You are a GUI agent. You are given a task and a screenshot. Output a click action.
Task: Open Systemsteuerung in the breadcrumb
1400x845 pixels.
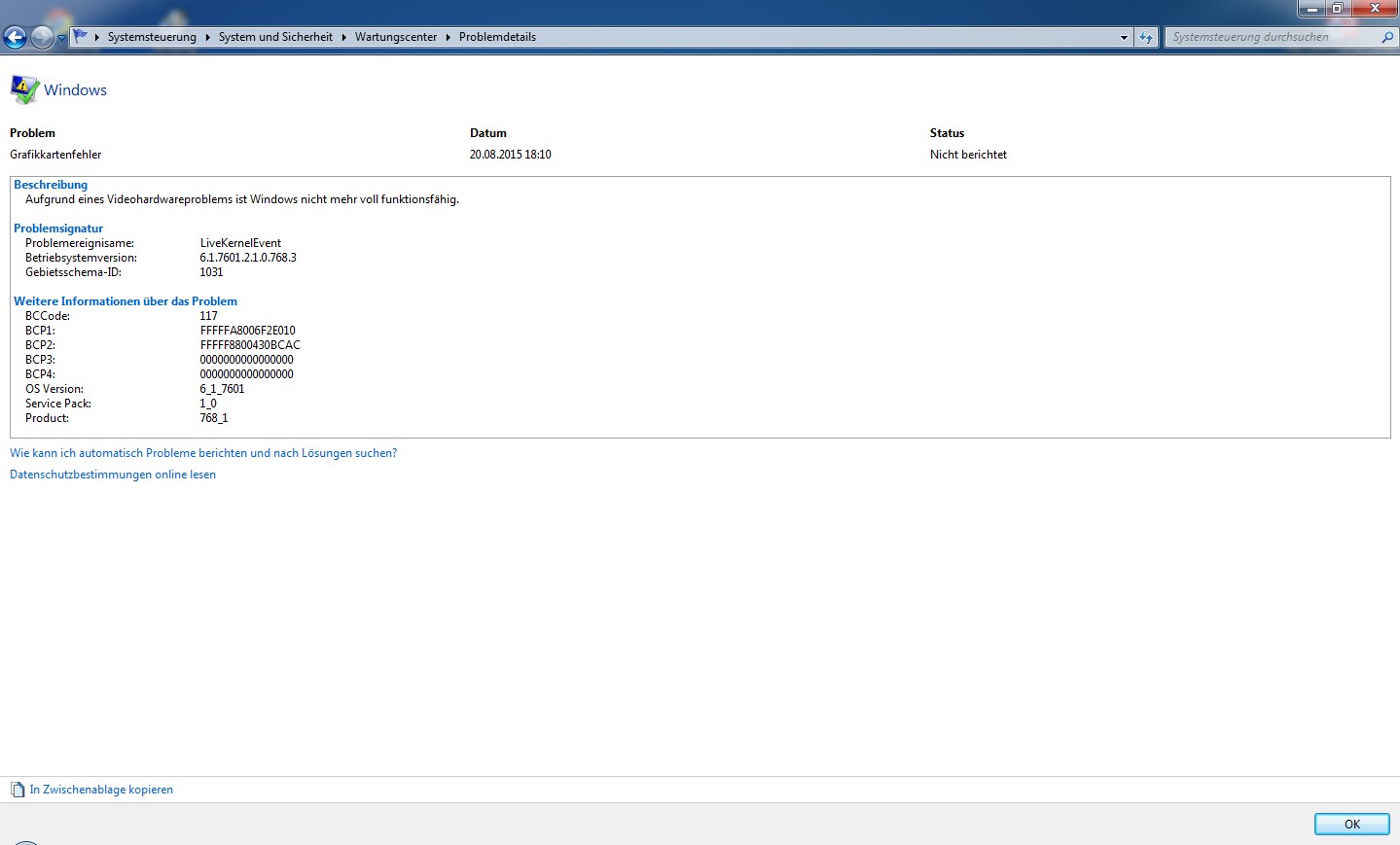[x=152, y=37]
